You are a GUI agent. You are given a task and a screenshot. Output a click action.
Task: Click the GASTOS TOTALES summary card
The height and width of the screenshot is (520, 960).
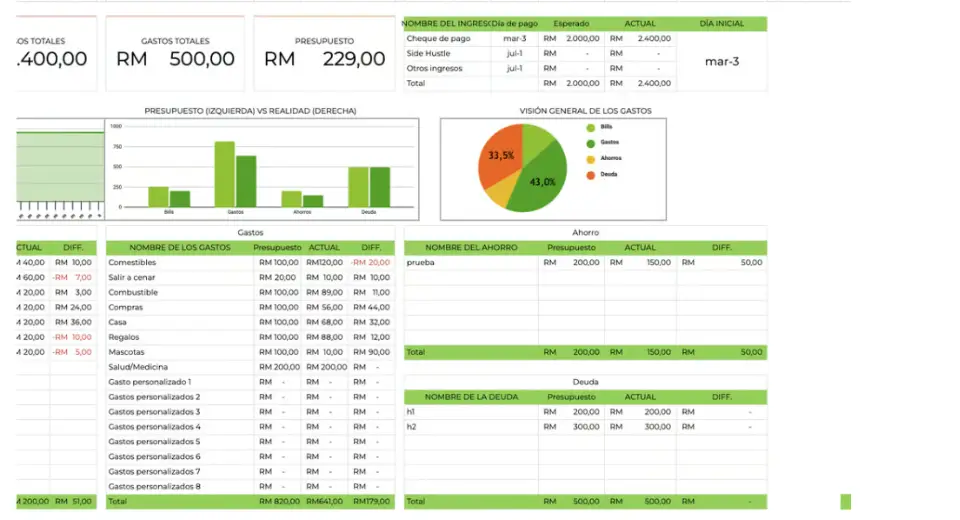coord(176,53)
